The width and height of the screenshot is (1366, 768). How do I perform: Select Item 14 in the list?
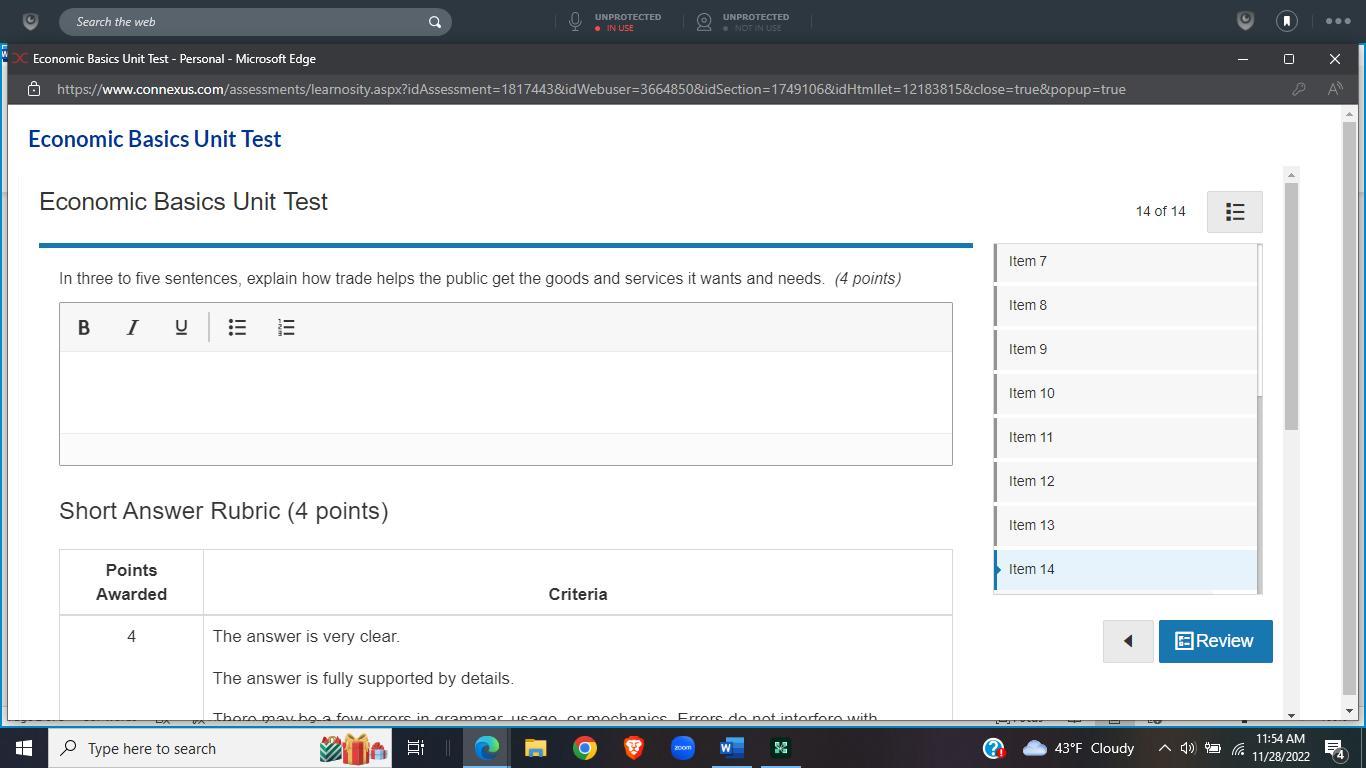(1125, 569)
